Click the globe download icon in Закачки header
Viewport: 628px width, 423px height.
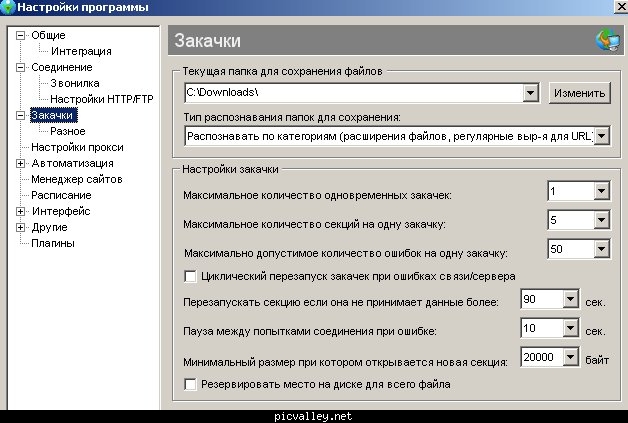click(608, 40)
